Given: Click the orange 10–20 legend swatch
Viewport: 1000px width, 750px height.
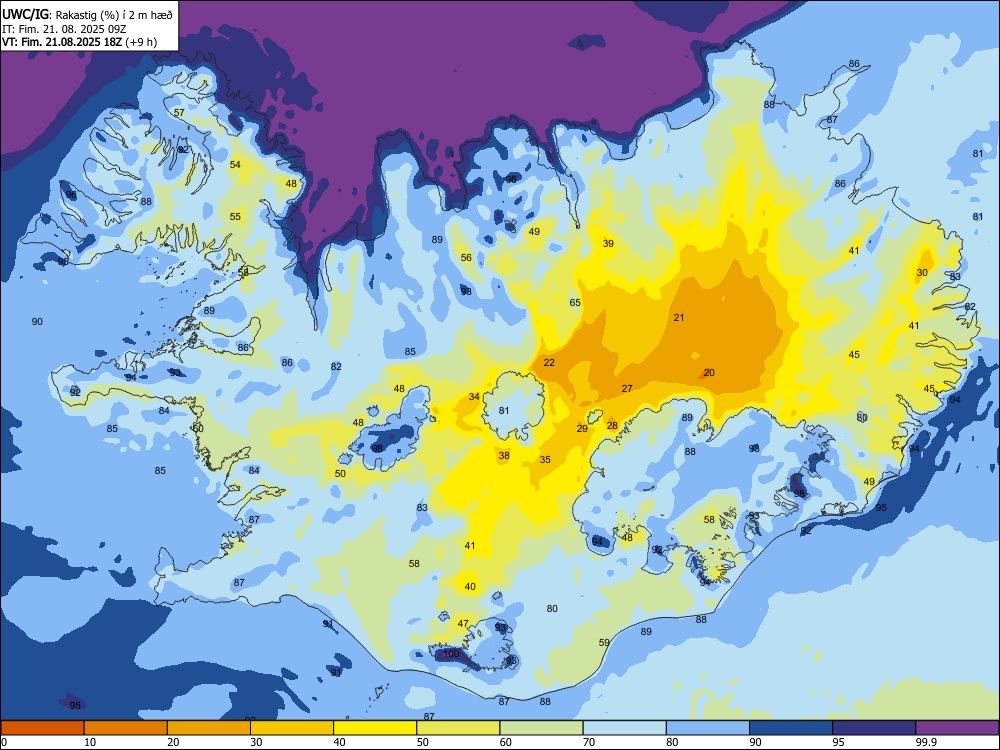Looking at the screenshot, I should click(x=126, y=728).
